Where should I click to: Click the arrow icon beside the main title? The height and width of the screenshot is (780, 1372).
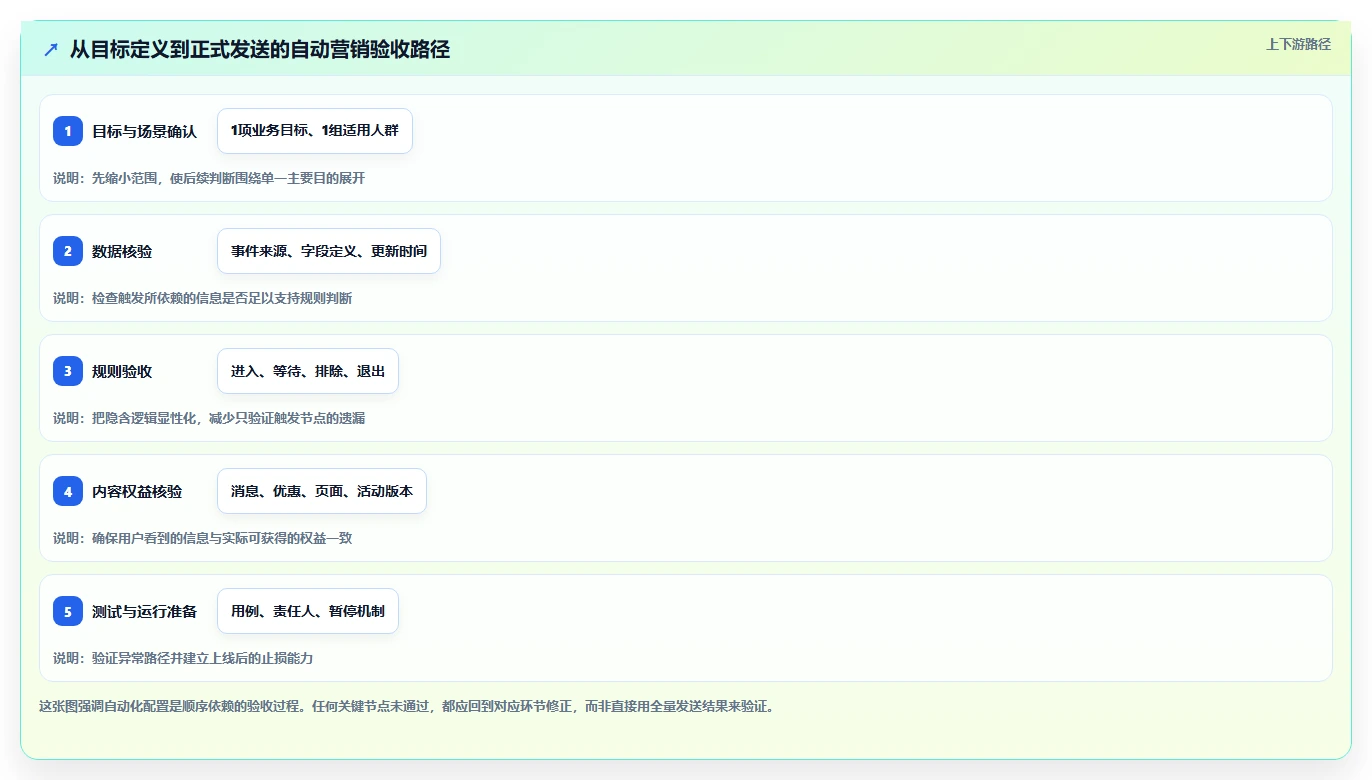(x=51, y=49)
